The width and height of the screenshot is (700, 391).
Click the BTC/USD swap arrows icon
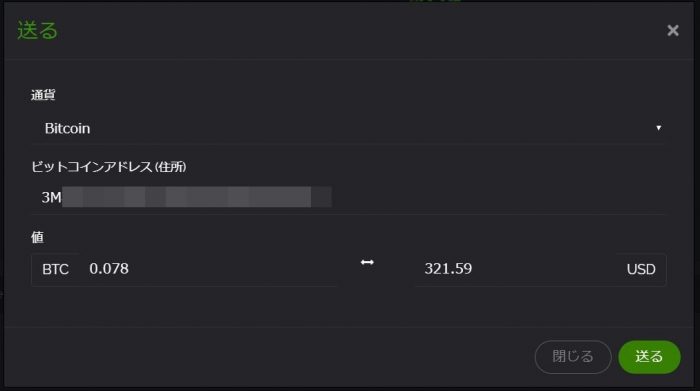[x=367, y=262]
